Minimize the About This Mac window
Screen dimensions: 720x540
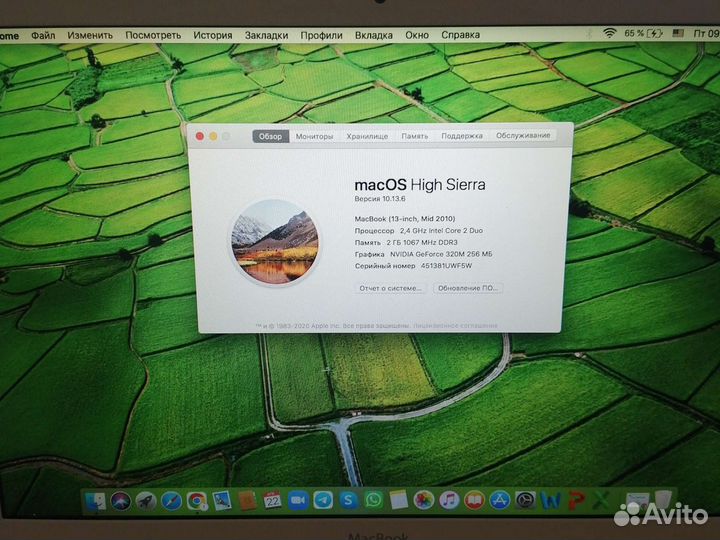click(x=213, y=136)
